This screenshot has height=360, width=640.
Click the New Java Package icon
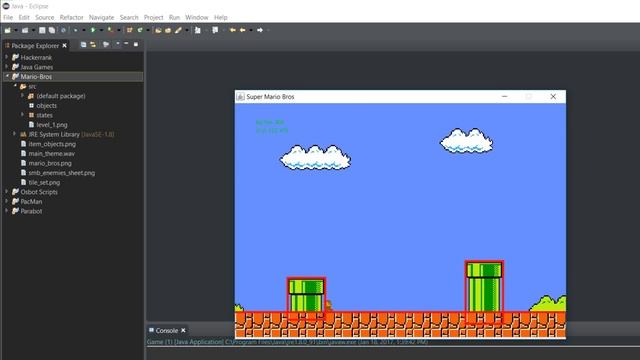[130, 30]
